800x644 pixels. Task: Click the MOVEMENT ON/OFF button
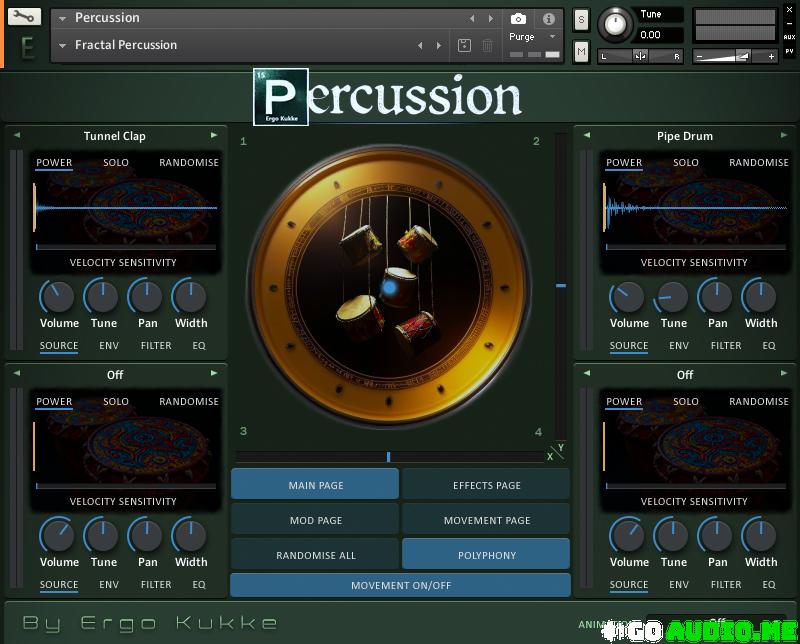(400, 585)
